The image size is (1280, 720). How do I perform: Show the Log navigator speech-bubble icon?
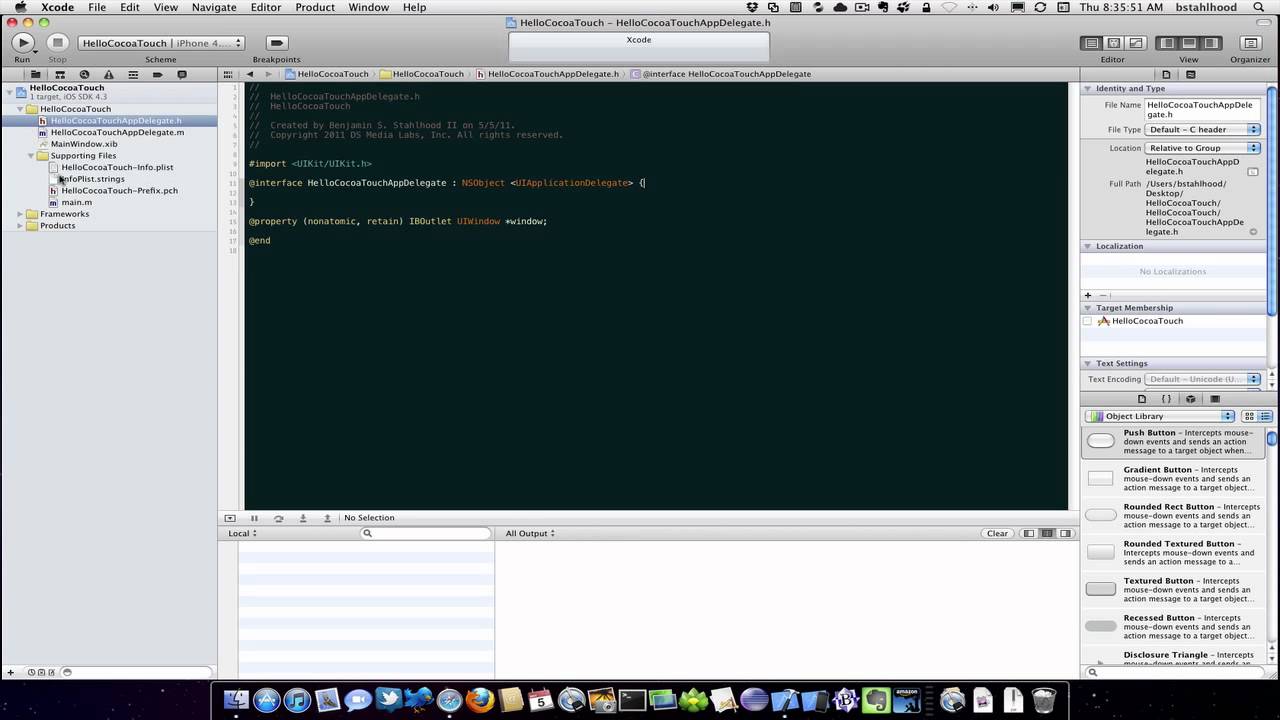(x=181, y=74)
